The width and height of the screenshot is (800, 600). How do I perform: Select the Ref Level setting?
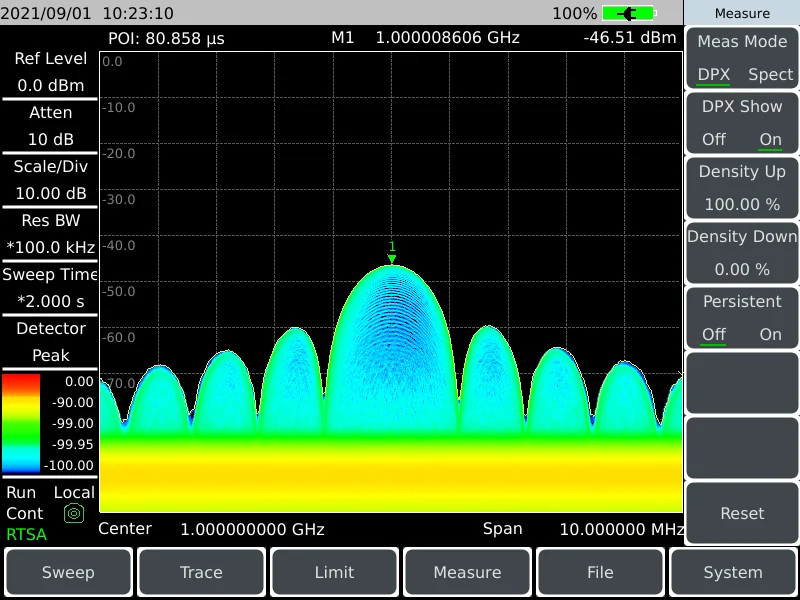pyautogui.click(x=50, y=72)
